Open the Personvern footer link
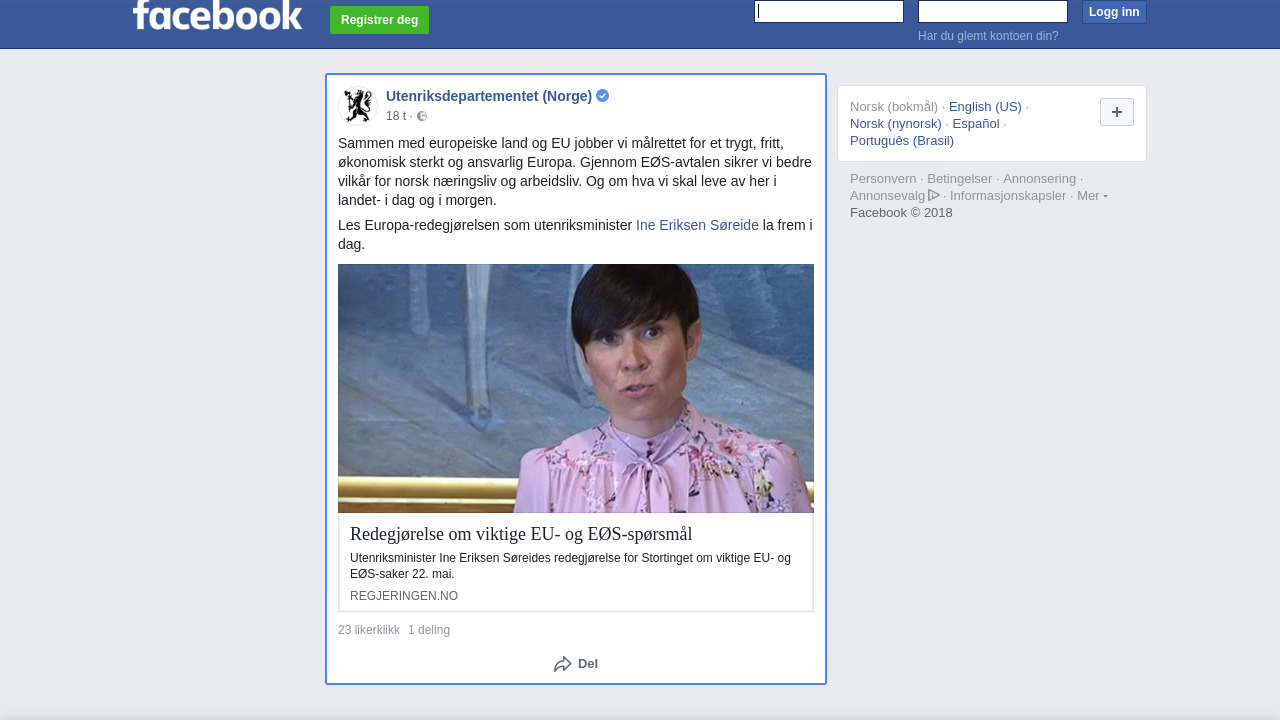The width and height of the screenshot is (1280, 720). coord(883,179)
